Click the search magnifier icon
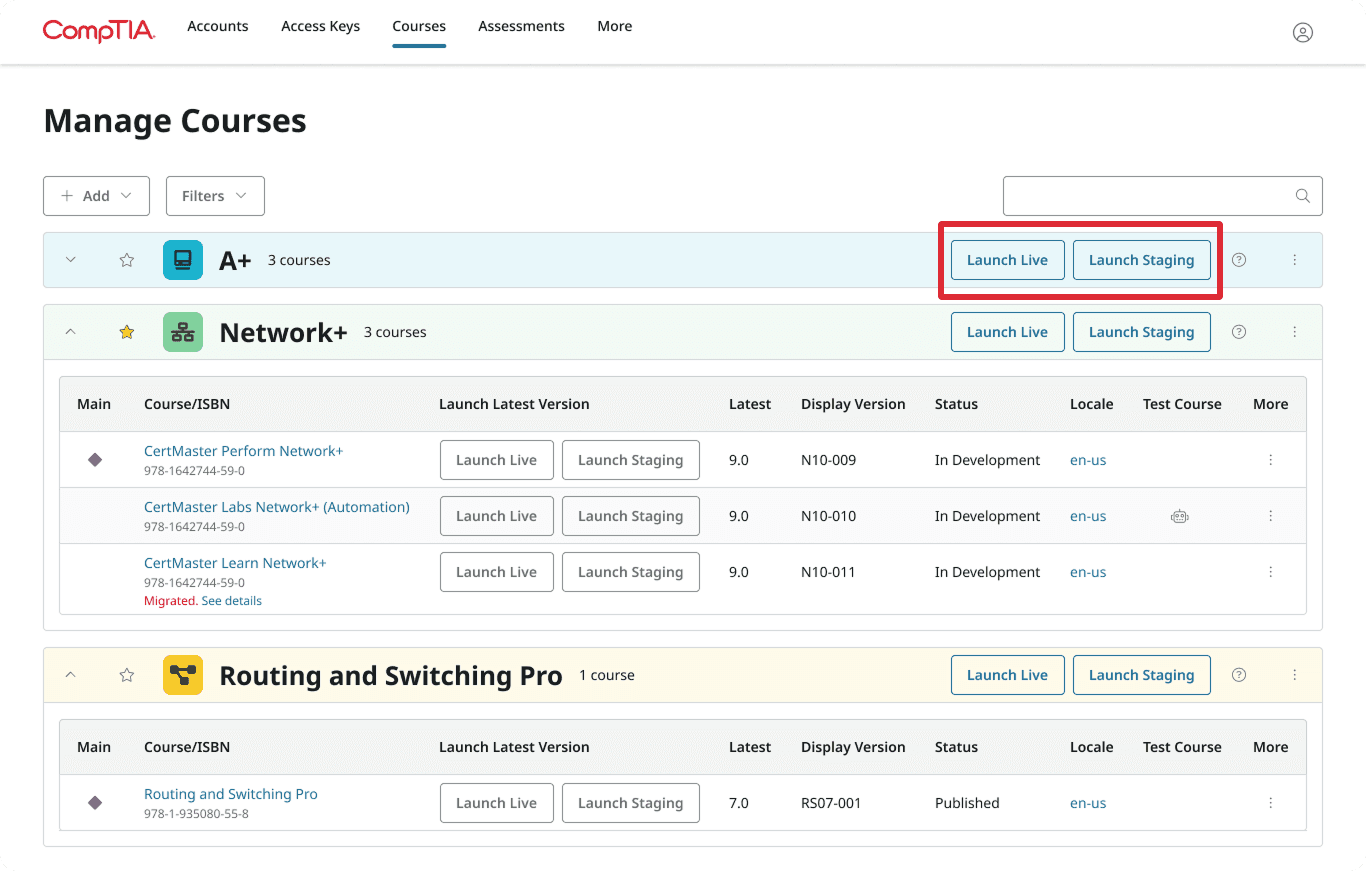This screenshot has width=1366, height=871. click(x=1302, y=196)
